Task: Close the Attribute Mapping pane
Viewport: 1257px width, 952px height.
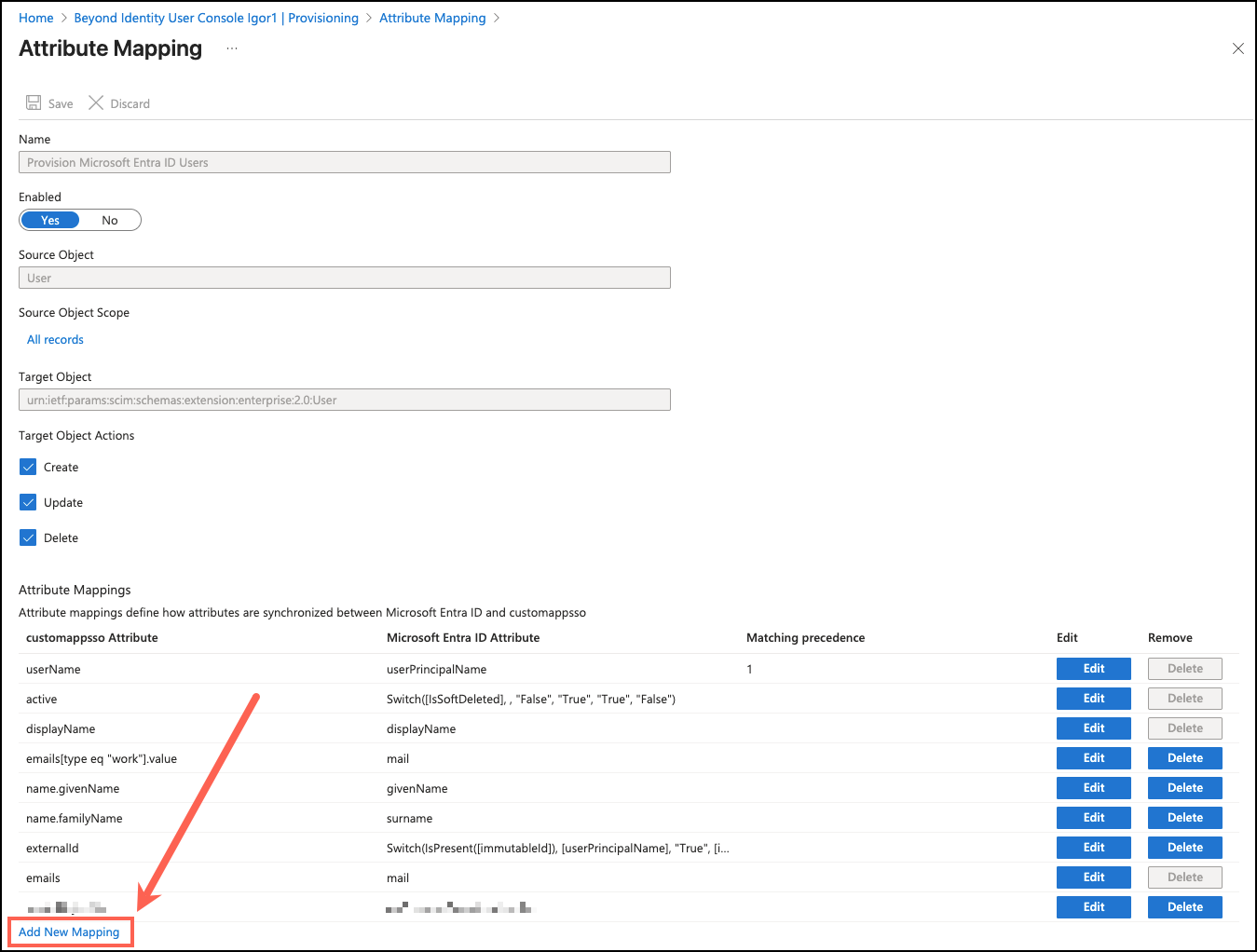Action: tap(1237, 48)
